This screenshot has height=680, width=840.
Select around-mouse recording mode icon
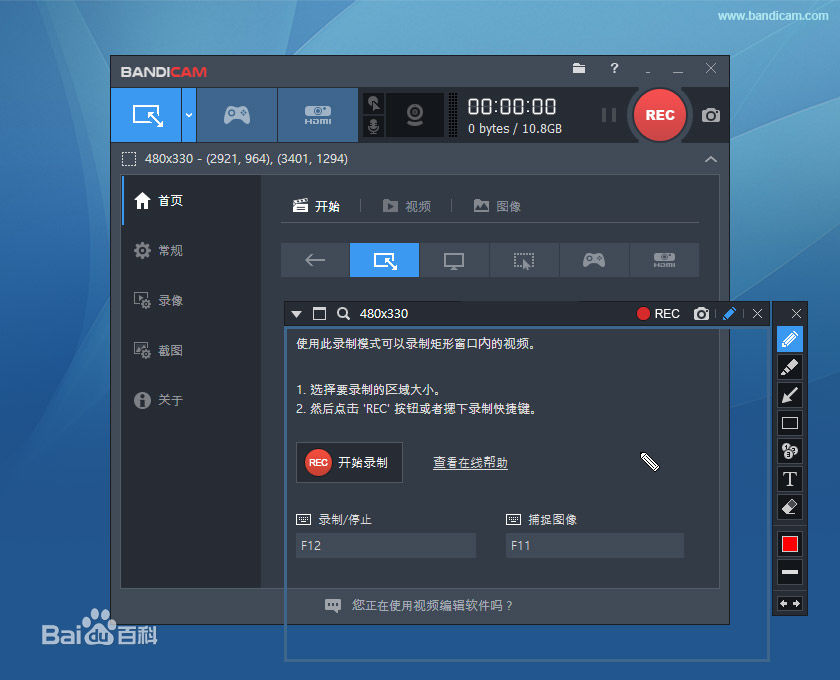coord(524,260)
